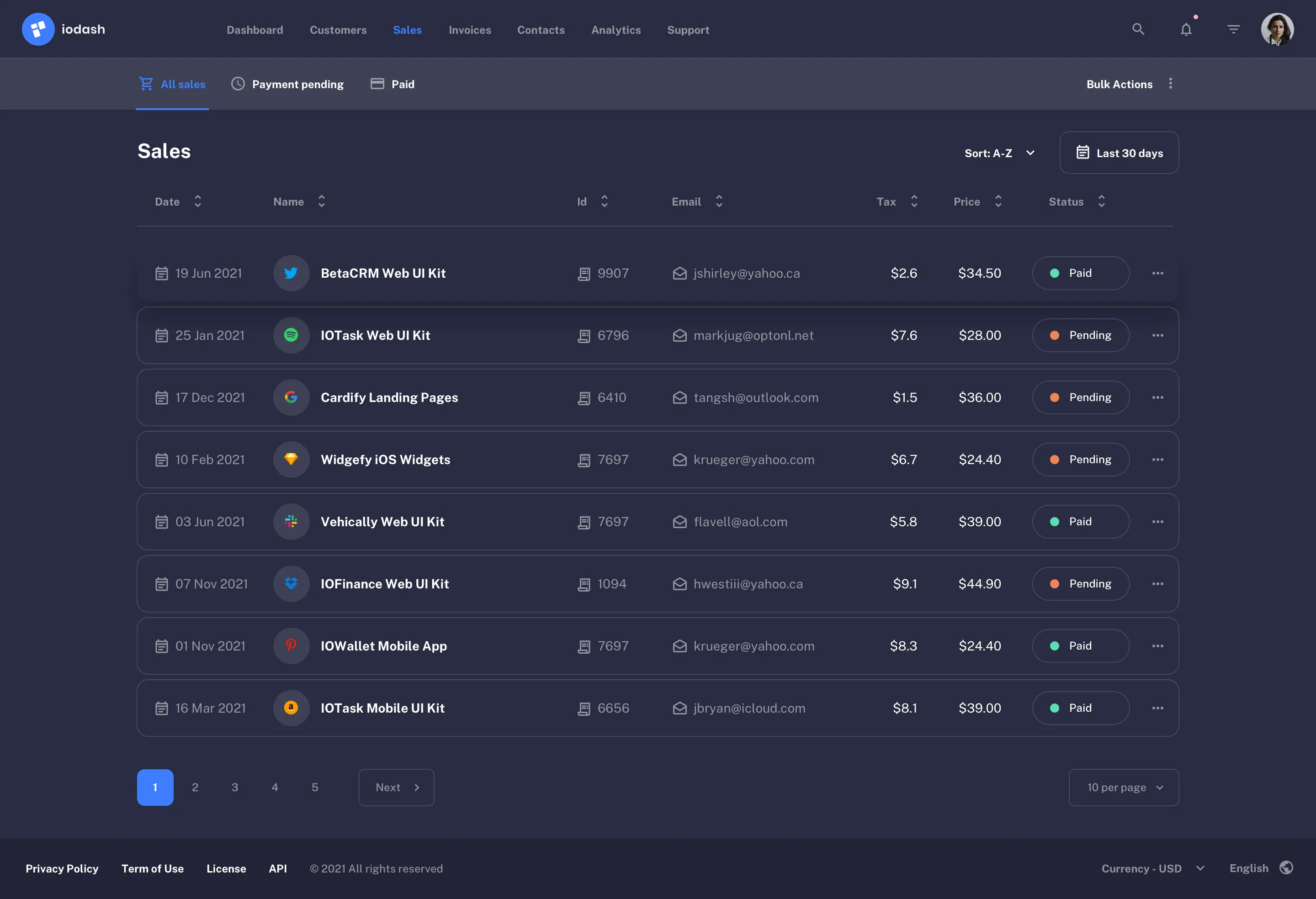Click the iodash logo icon

pos(38,29)
